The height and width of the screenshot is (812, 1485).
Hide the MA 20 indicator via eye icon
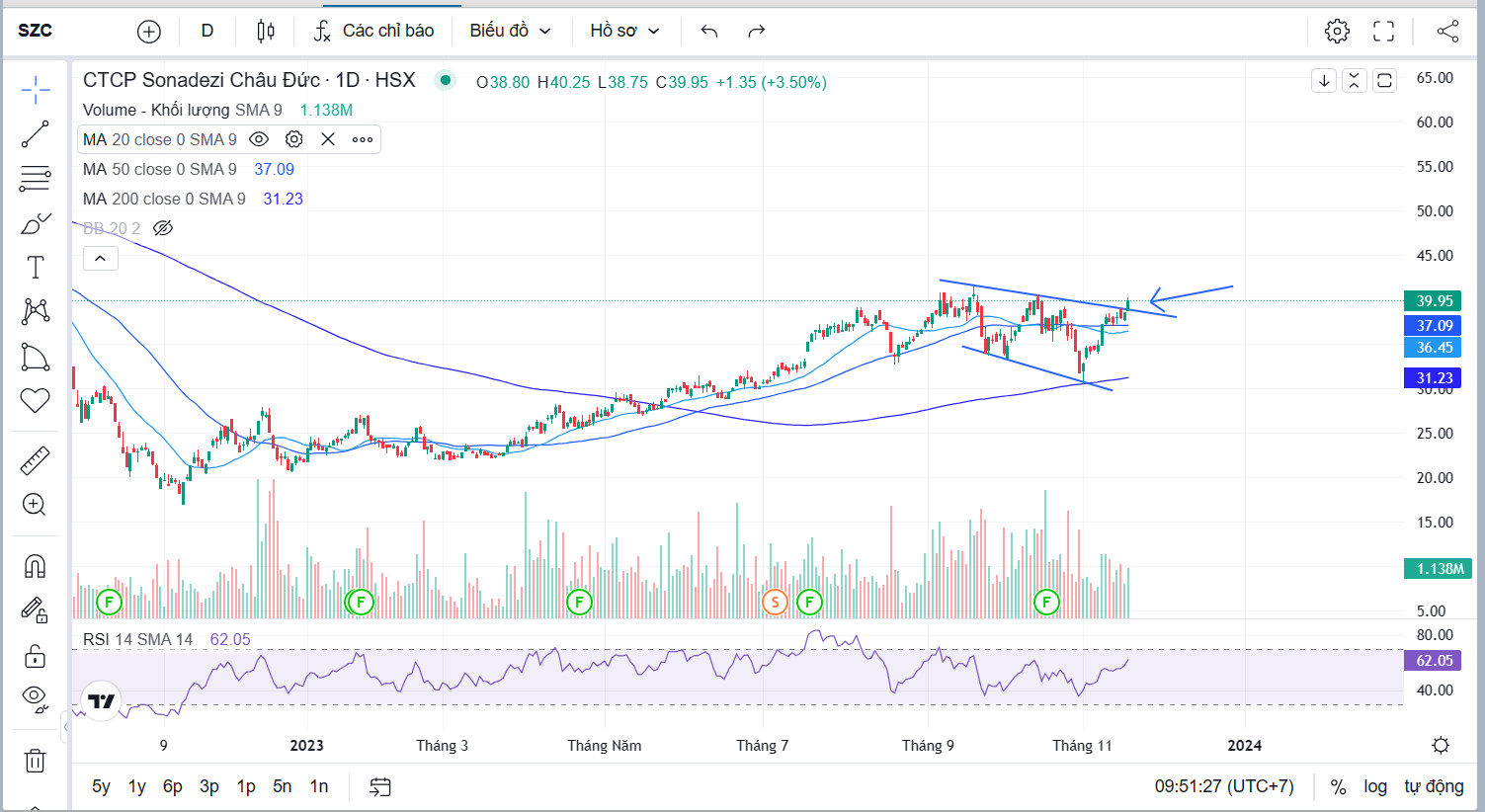259,139
